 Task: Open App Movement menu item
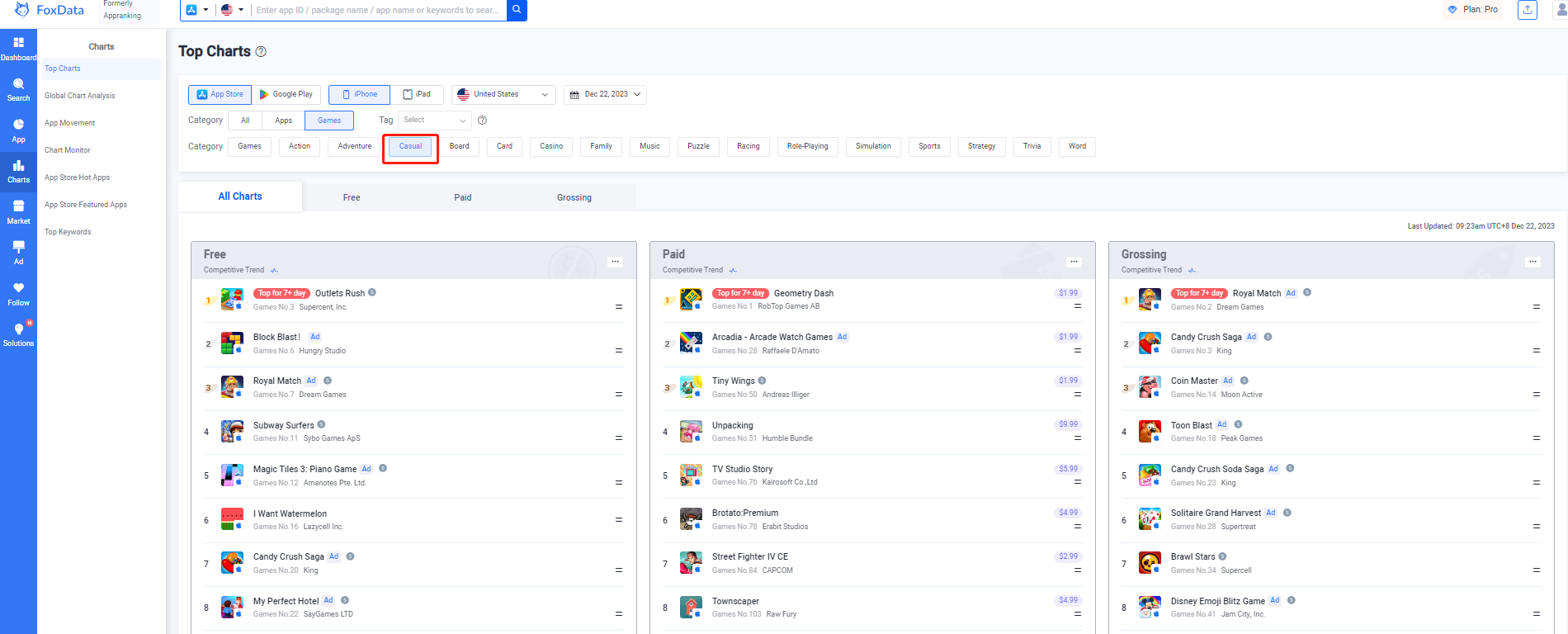pyautogui.click(x=70, y=123)
